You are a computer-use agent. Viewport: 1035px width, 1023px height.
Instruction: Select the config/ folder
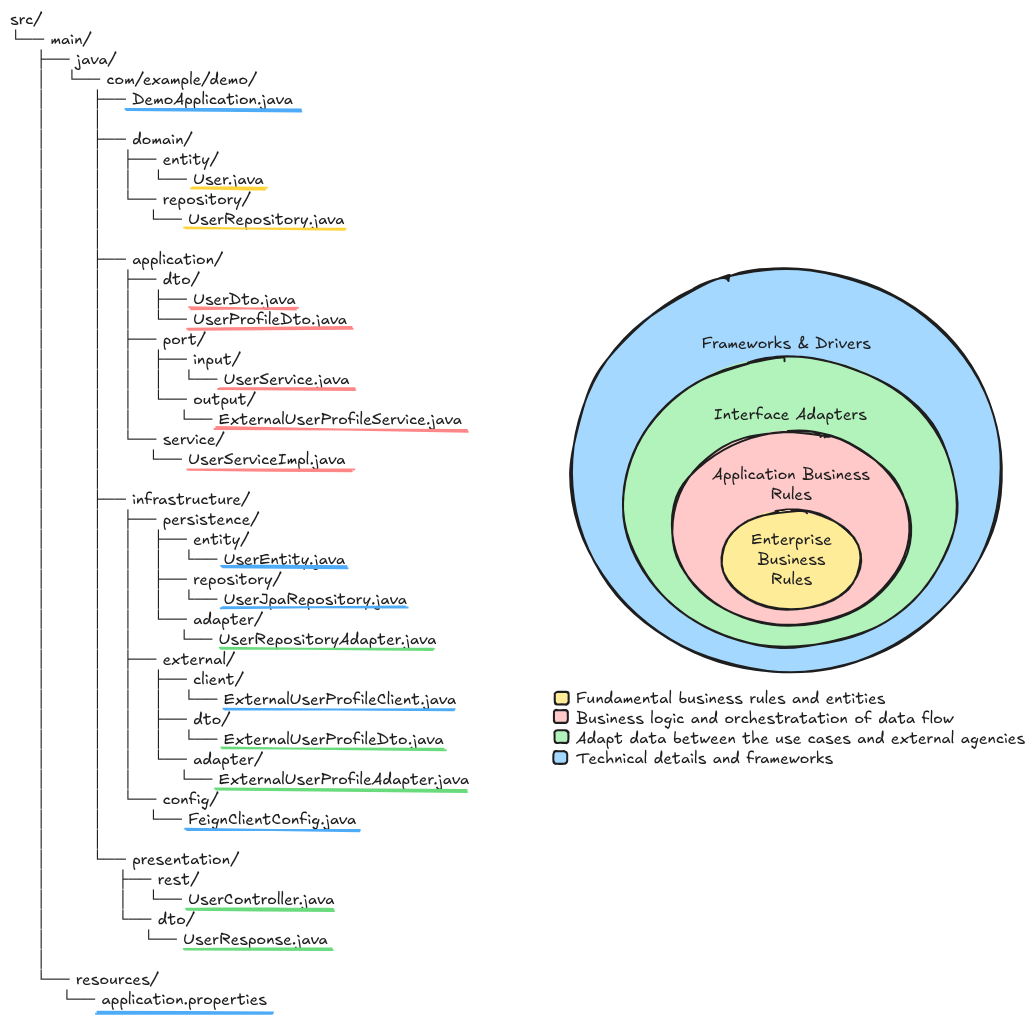(x=190, y=800)
